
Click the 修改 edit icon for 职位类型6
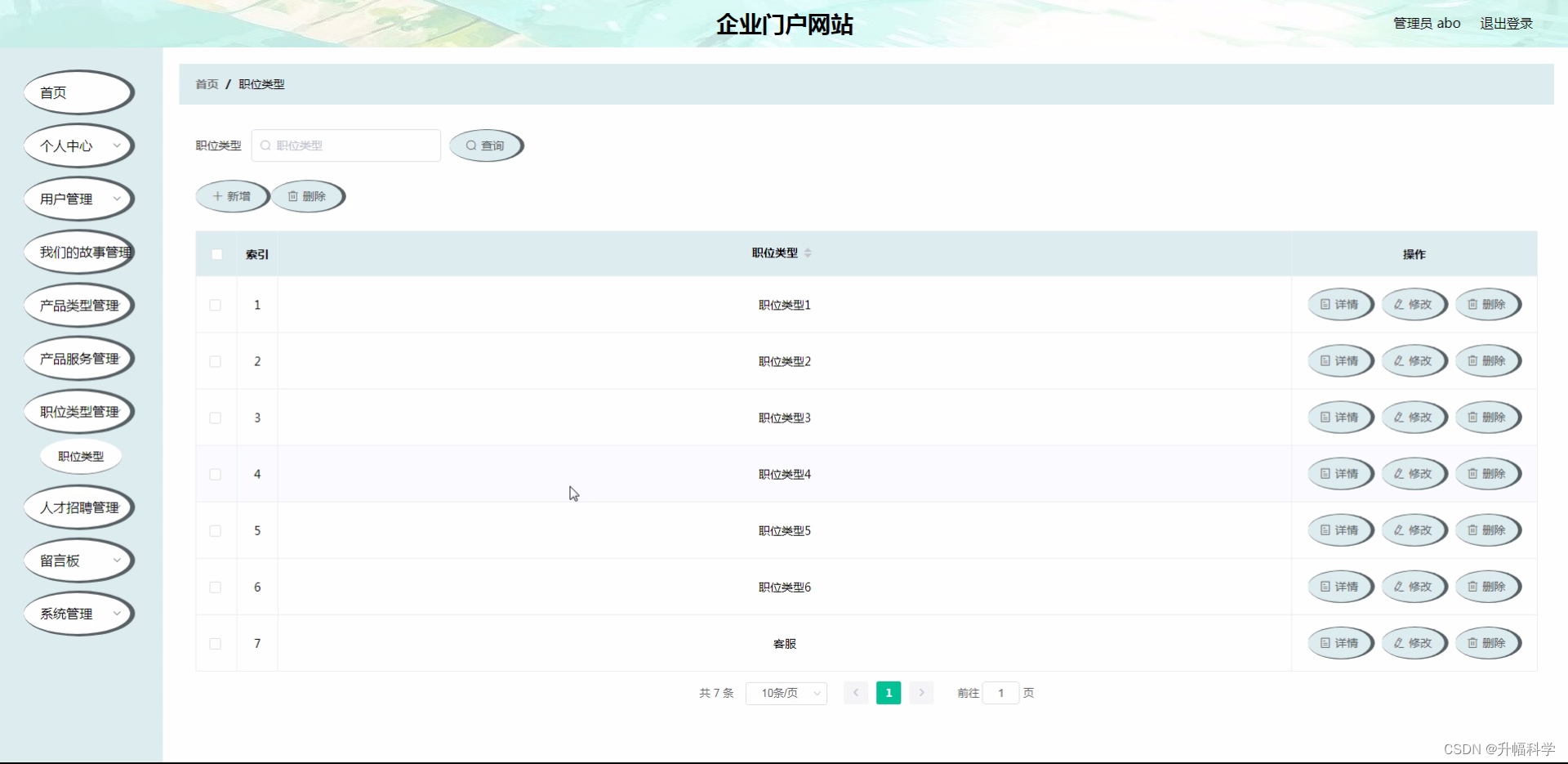pyautogui.click(x=1400, y=586)
